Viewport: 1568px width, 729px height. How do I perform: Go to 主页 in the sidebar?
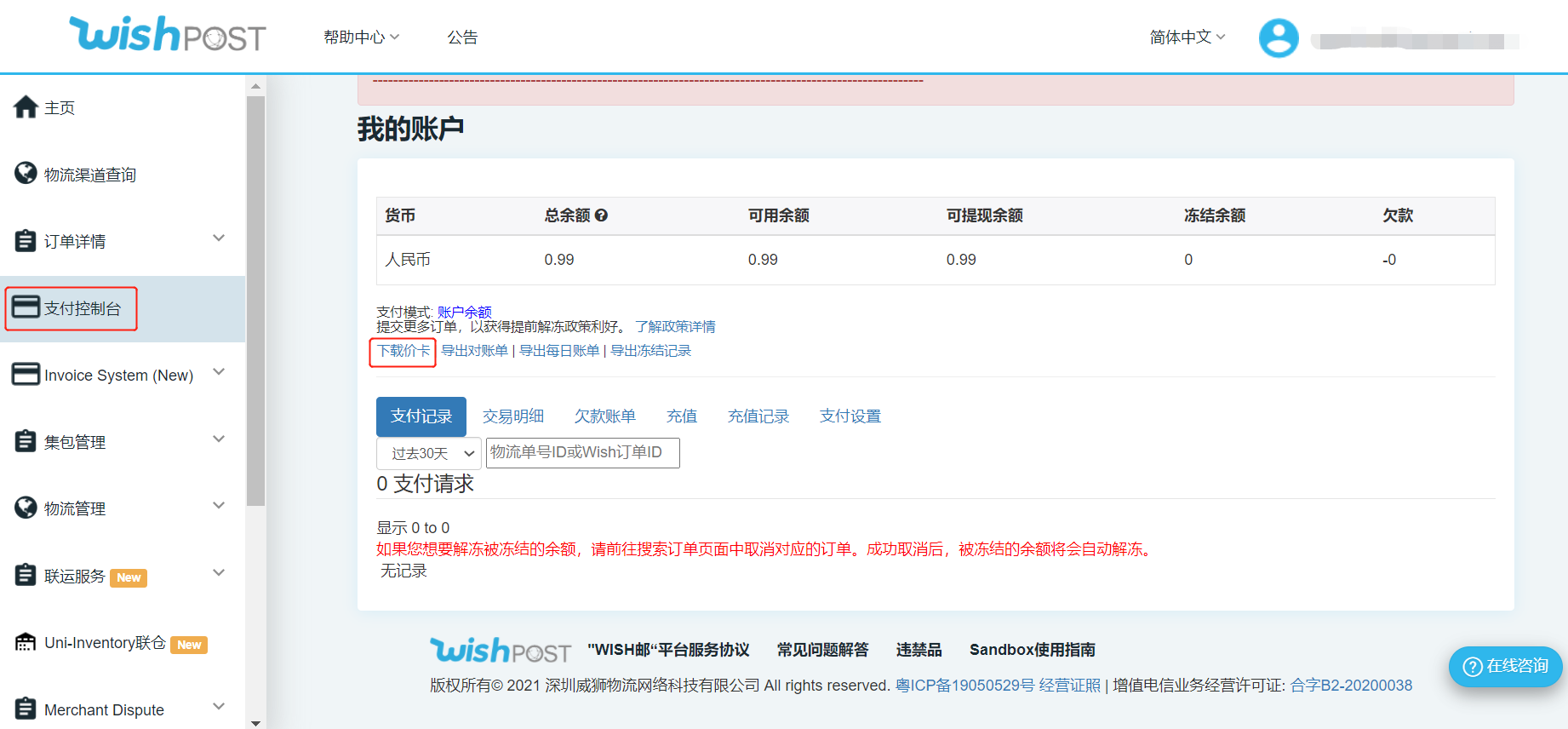coord(60,108)
